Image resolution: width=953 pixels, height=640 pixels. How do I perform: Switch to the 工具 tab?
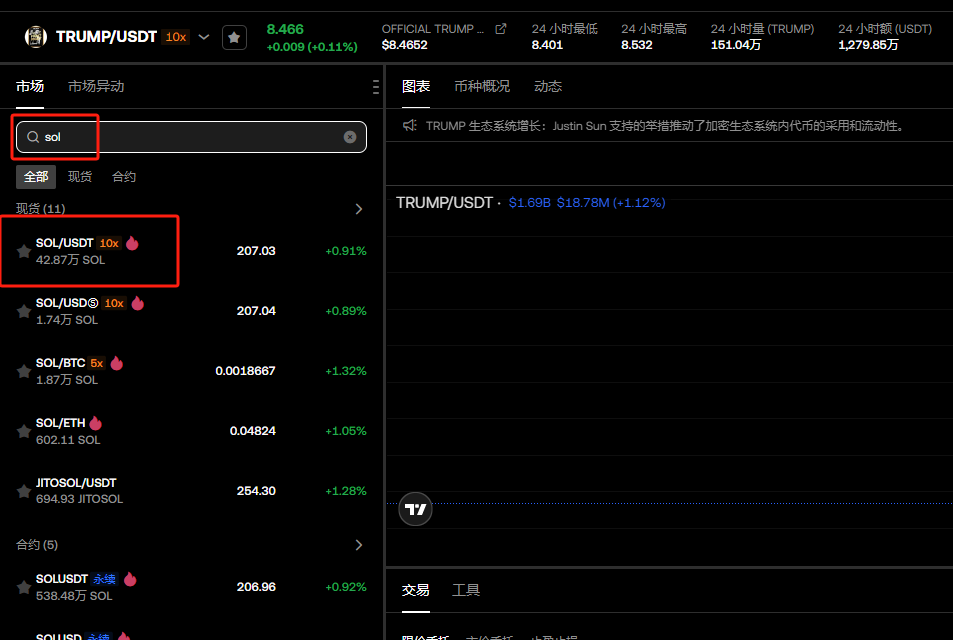pyautogui.click(x=466, y=590)
